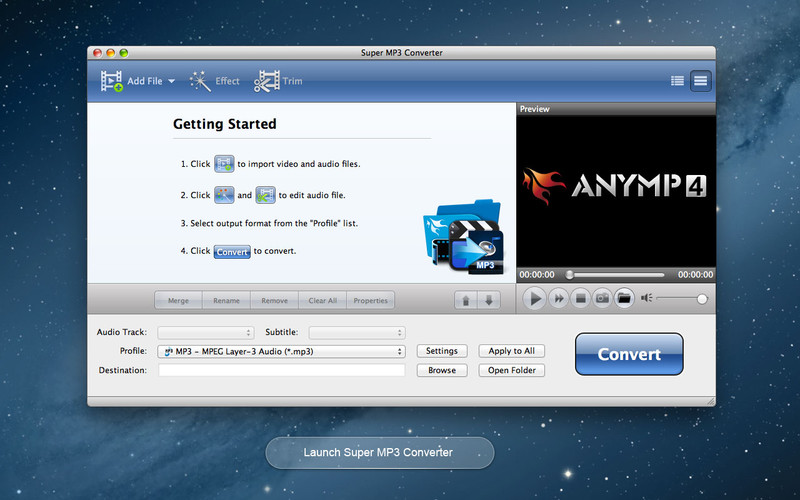Viewport: 800px width, 500px height.
Task: Take a snapshot with the camera icon
Action: [x=602, y=298]
